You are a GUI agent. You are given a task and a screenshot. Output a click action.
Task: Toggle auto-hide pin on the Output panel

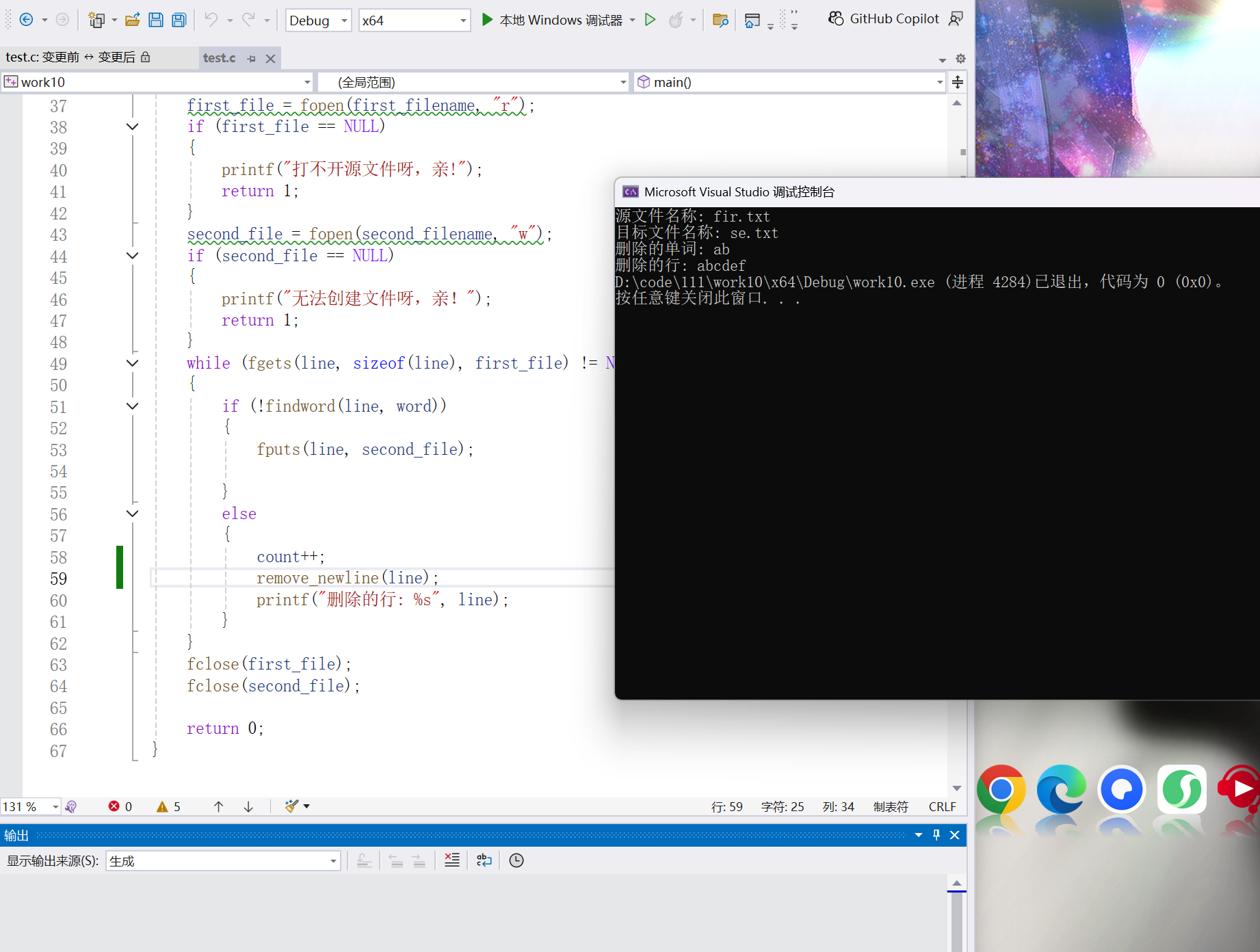click(936, 835)
